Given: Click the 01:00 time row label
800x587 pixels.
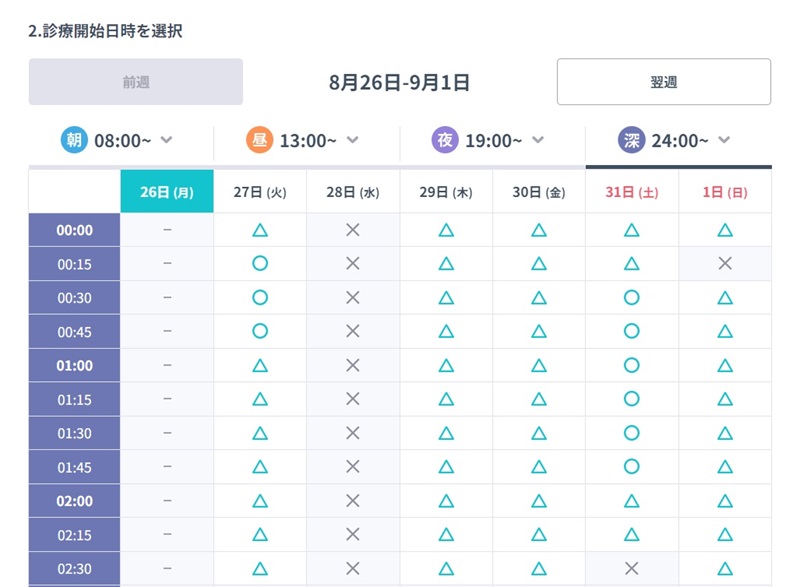Looking at the screenshot, I should [x=74, y=365].
